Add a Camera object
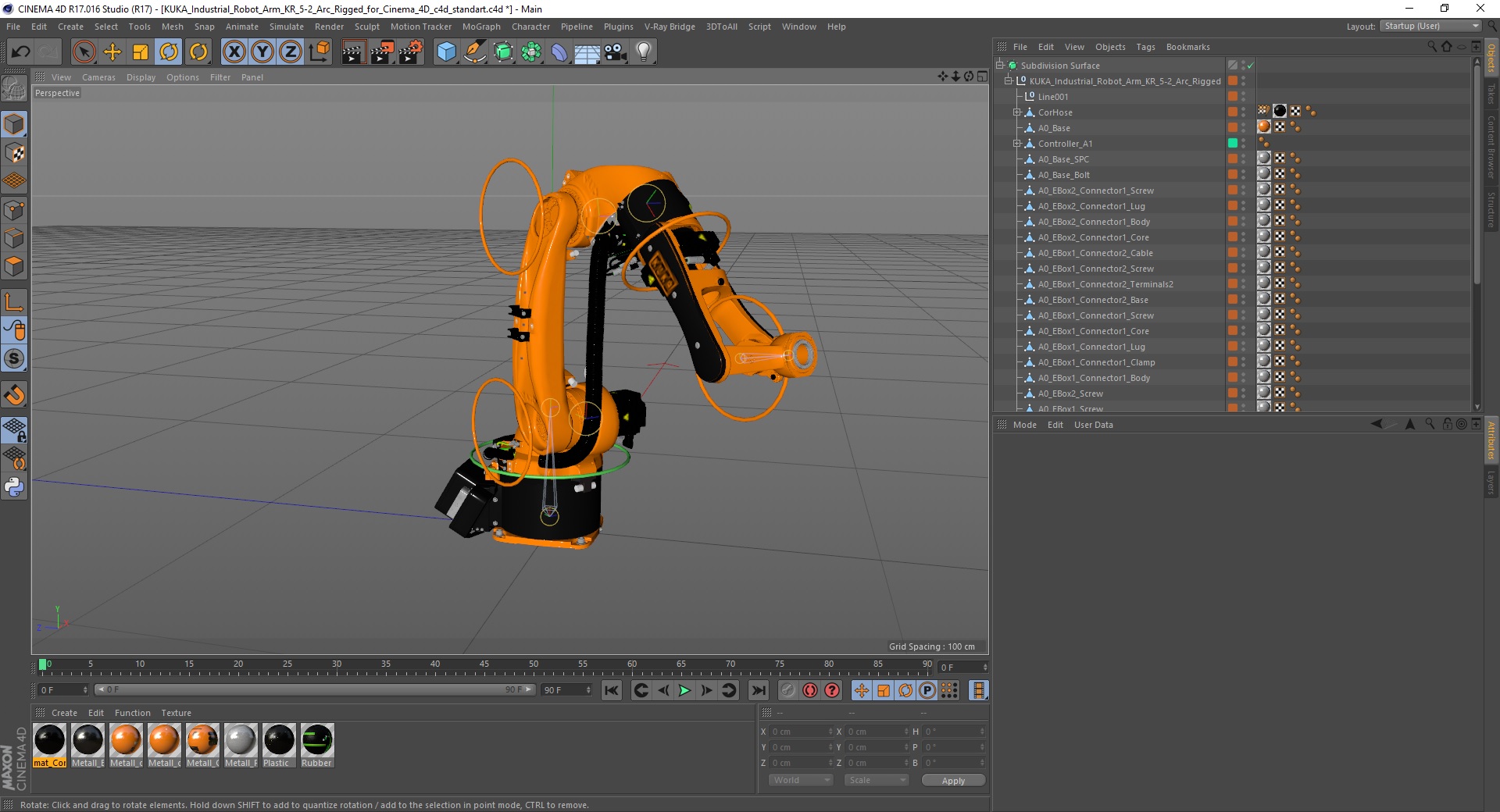This screenshot has height=812, width=1500. coord(616,52)
